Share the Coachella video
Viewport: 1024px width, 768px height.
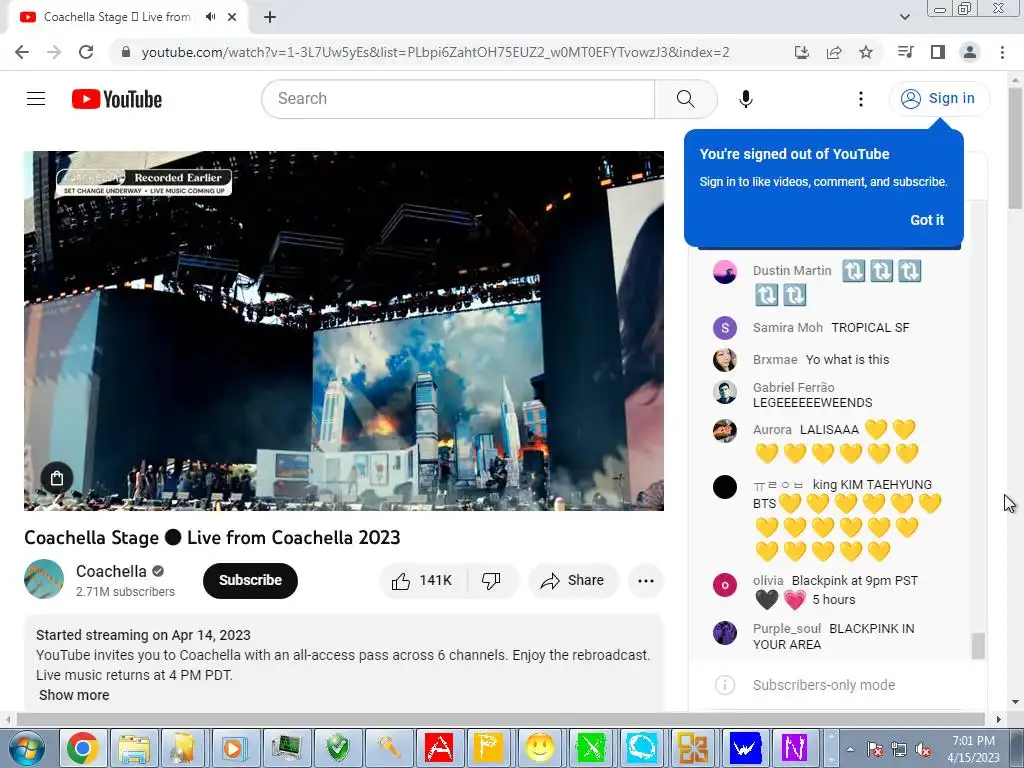click(x=573, y=581)
